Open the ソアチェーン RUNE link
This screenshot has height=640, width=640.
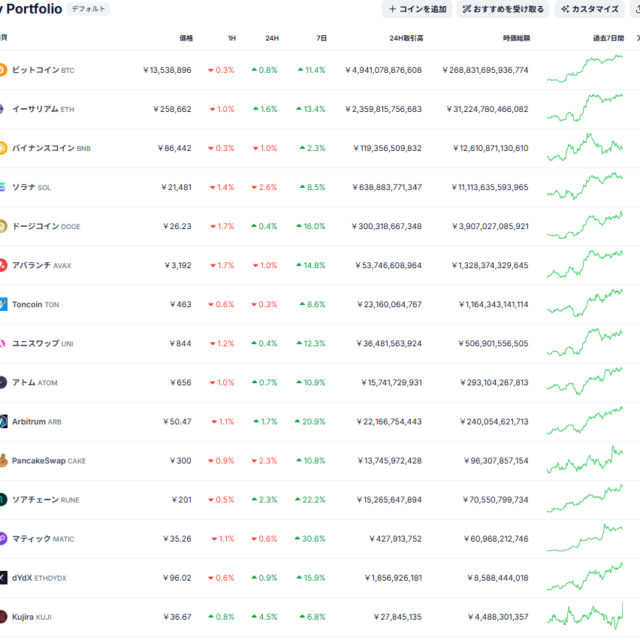[x=46, y=500]
